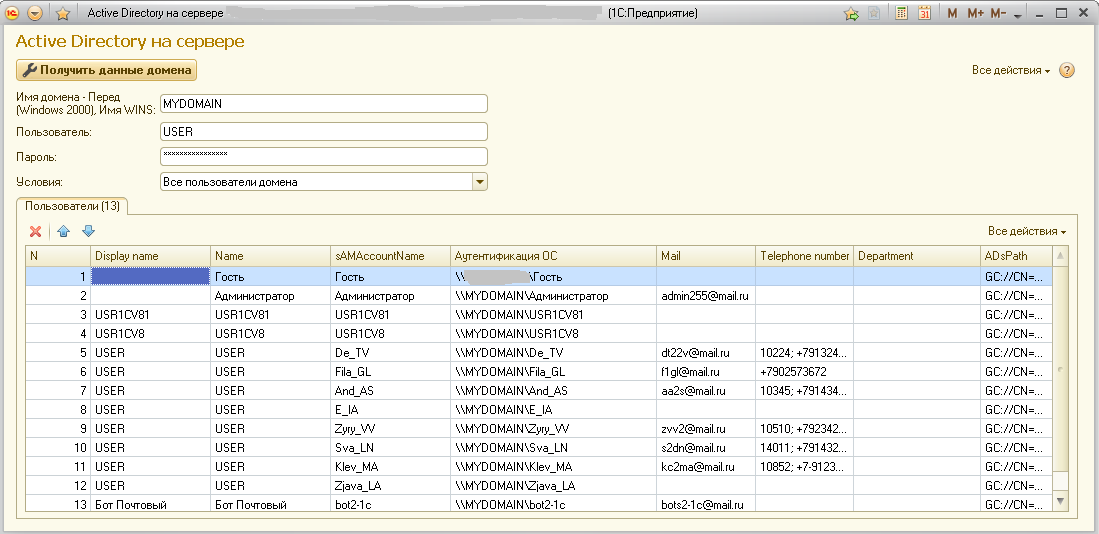The width and height of the screenshot is (1099, 534).
Task: Open the top 'Все действия' menu
Action: [1010, 71]
